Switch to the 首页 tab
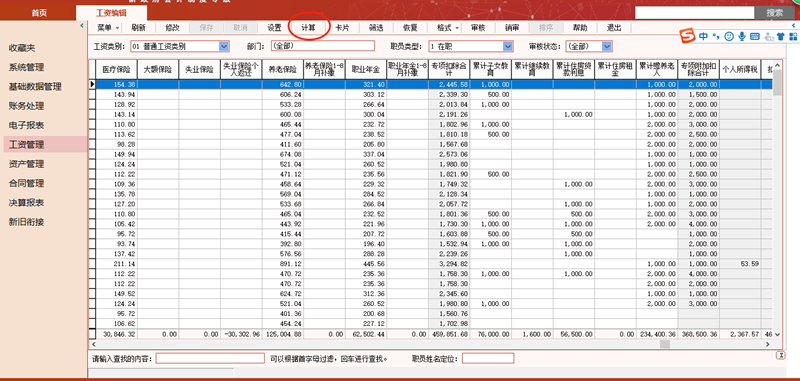800x381 pixels. point(39,13)
